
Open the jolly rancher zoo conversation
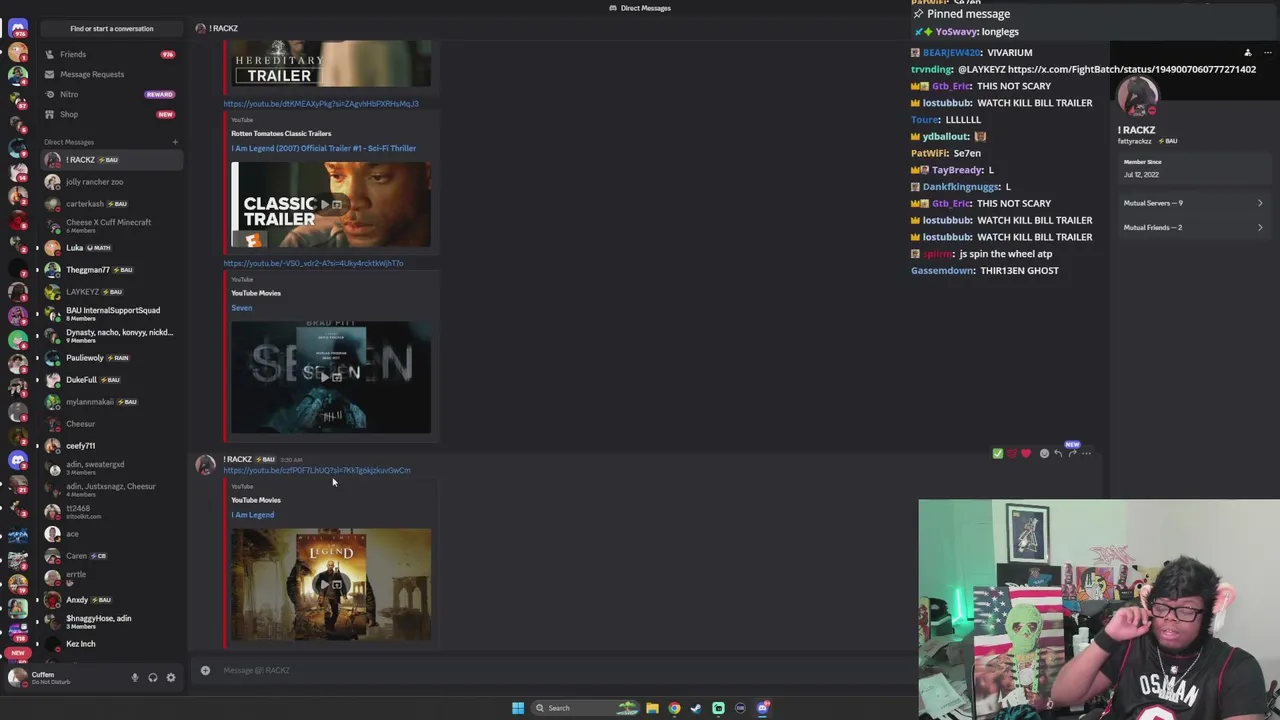coord(112,182)
